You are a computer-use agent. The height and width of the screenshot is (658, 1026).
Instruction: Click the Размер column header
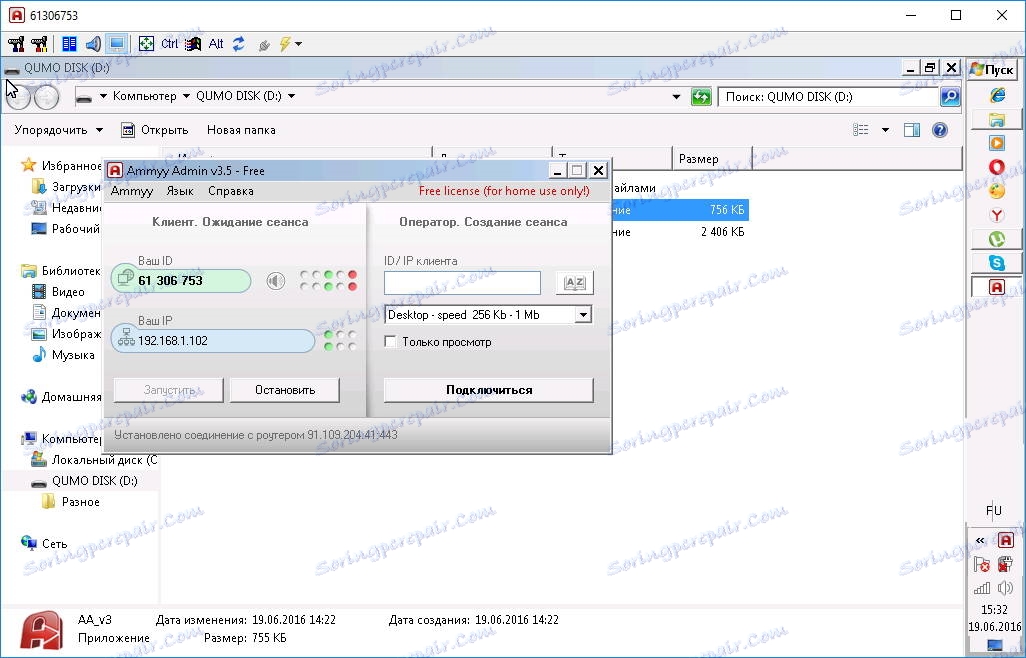(712, 158)
